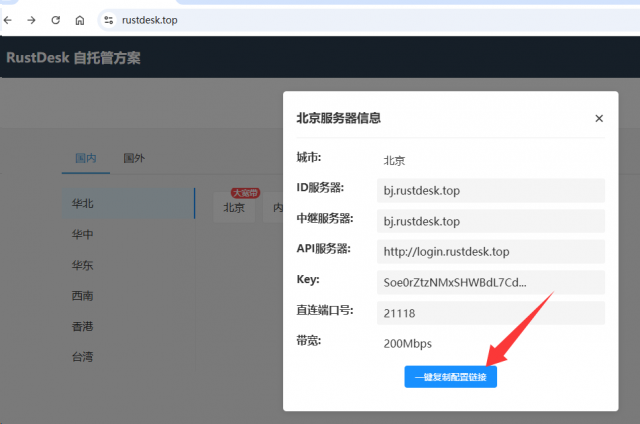The height and width of the screenshot is (424, 640).
Task: Click the 一键复制配置链接 button
Action: coord(451,377)
